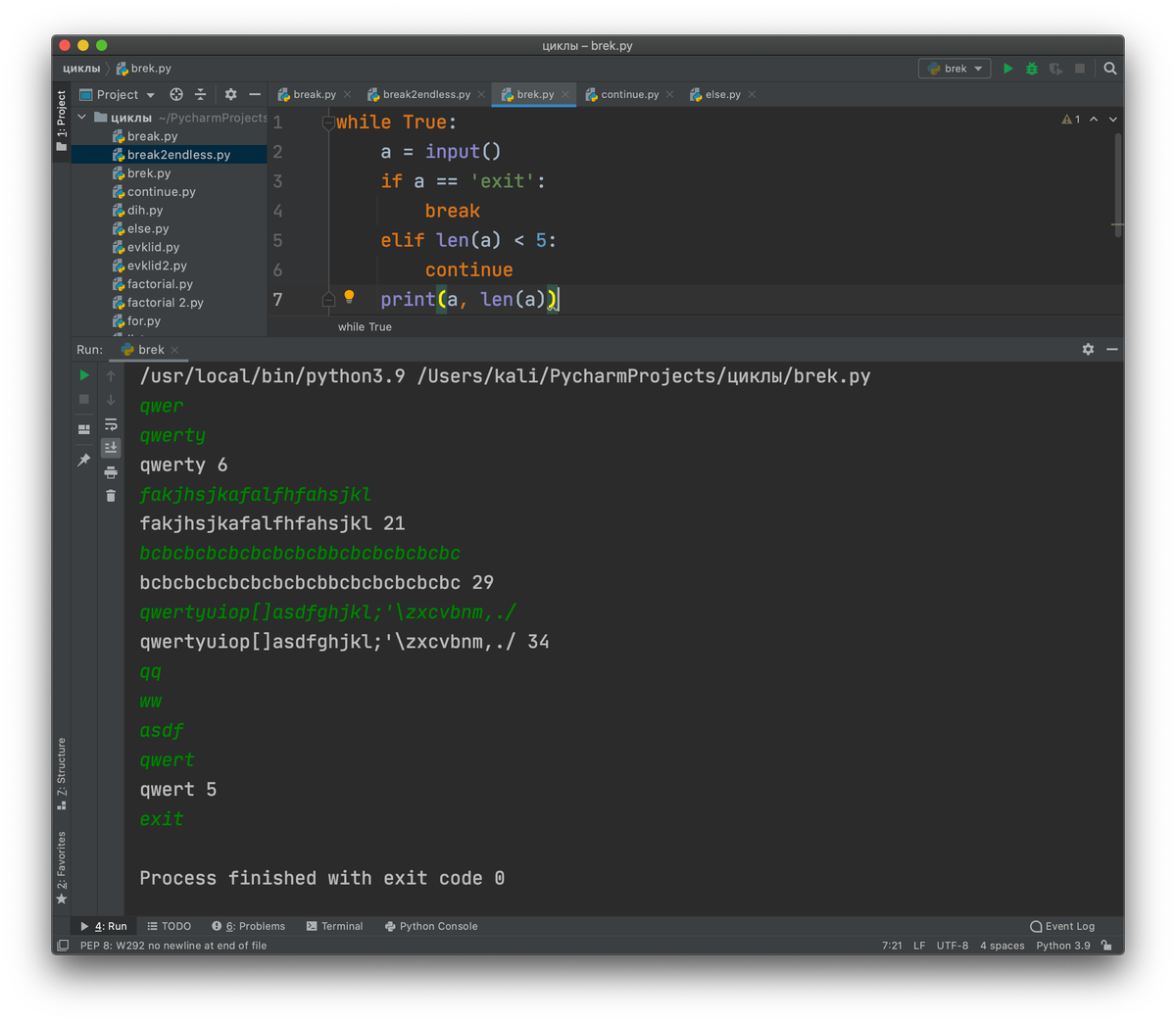The width and height of the screenshot is (1176, 1023).
Task: Toggle the 4: Run tool window
Action: [x=104, y=926]
